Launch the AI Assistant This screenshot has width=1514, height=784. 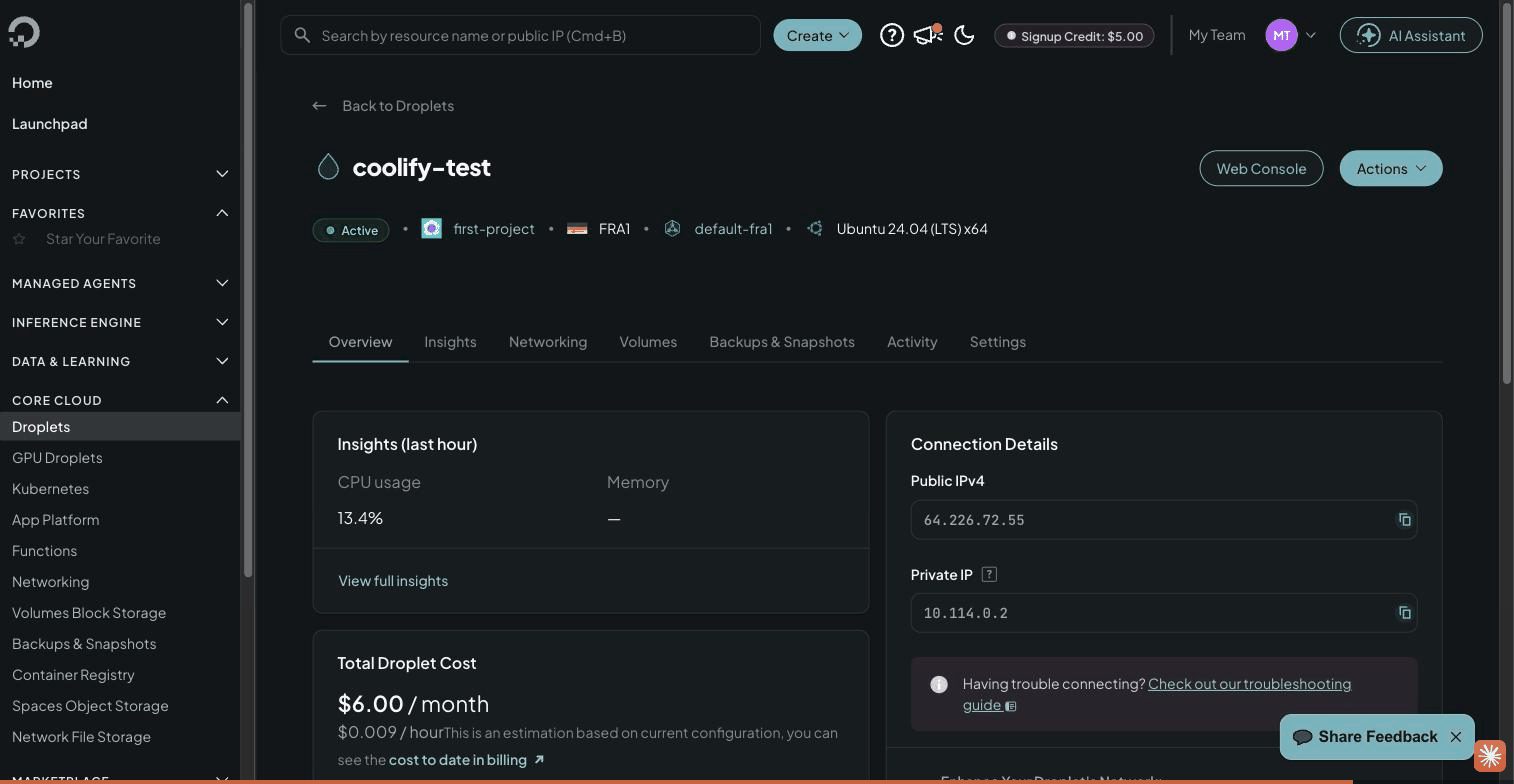(1411, 35)
